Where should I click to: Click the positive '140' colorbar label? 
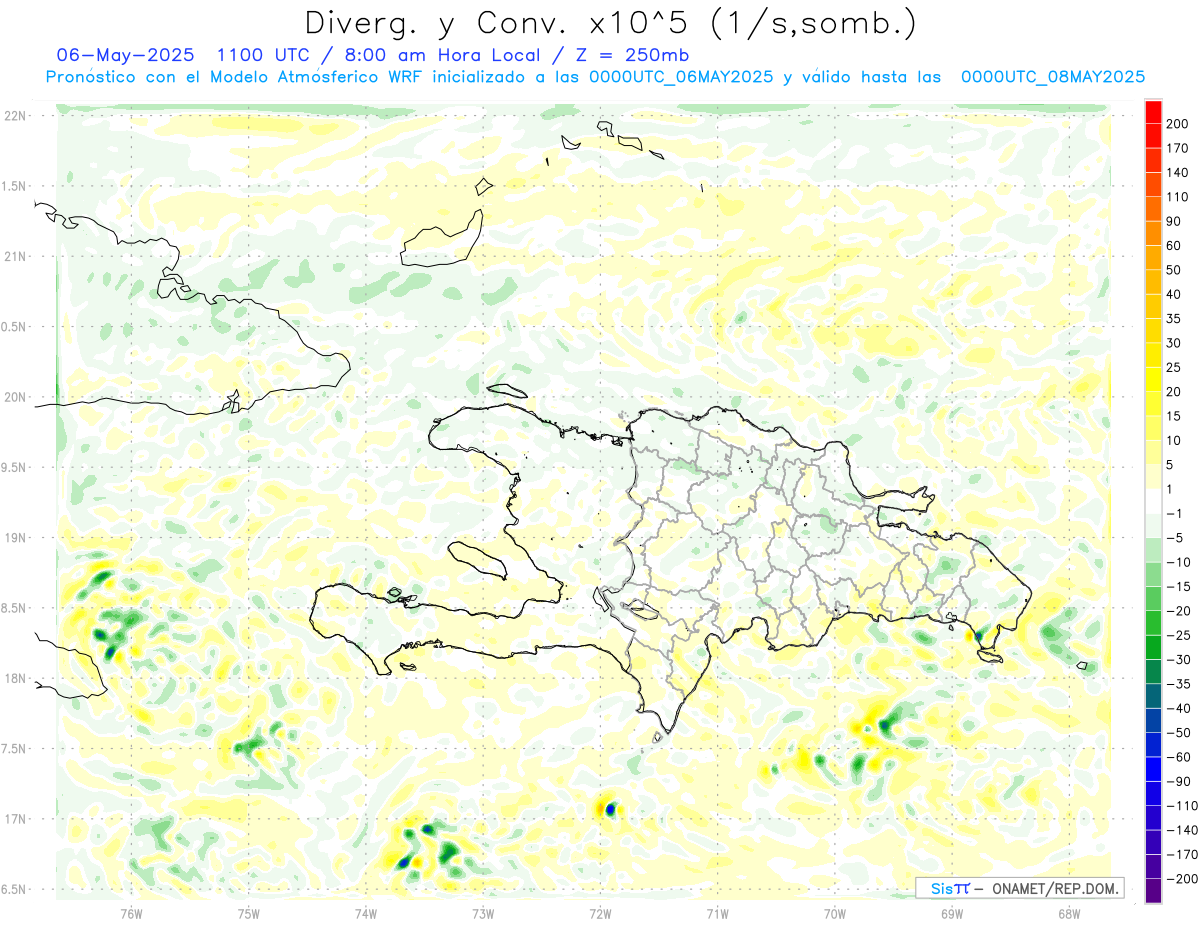coord(1177,173)
